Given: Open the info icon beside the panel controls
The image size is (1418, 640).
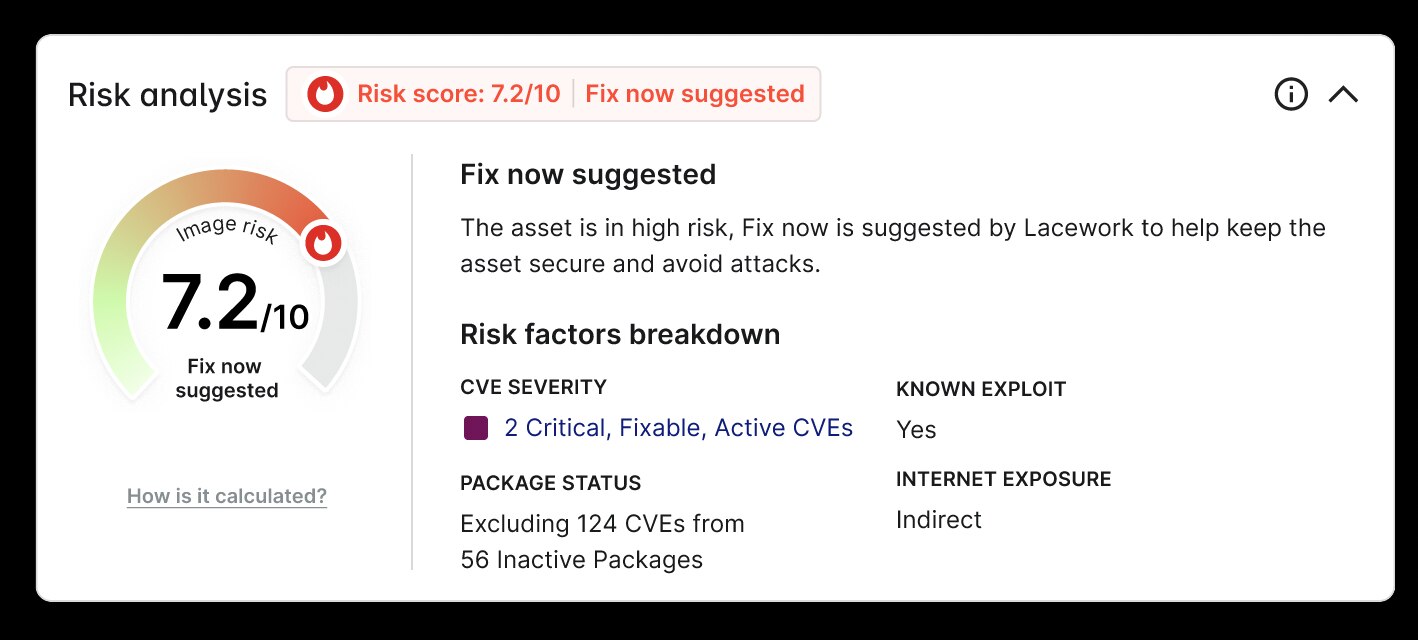Looking at the screenshot, I should point(1291,94).
